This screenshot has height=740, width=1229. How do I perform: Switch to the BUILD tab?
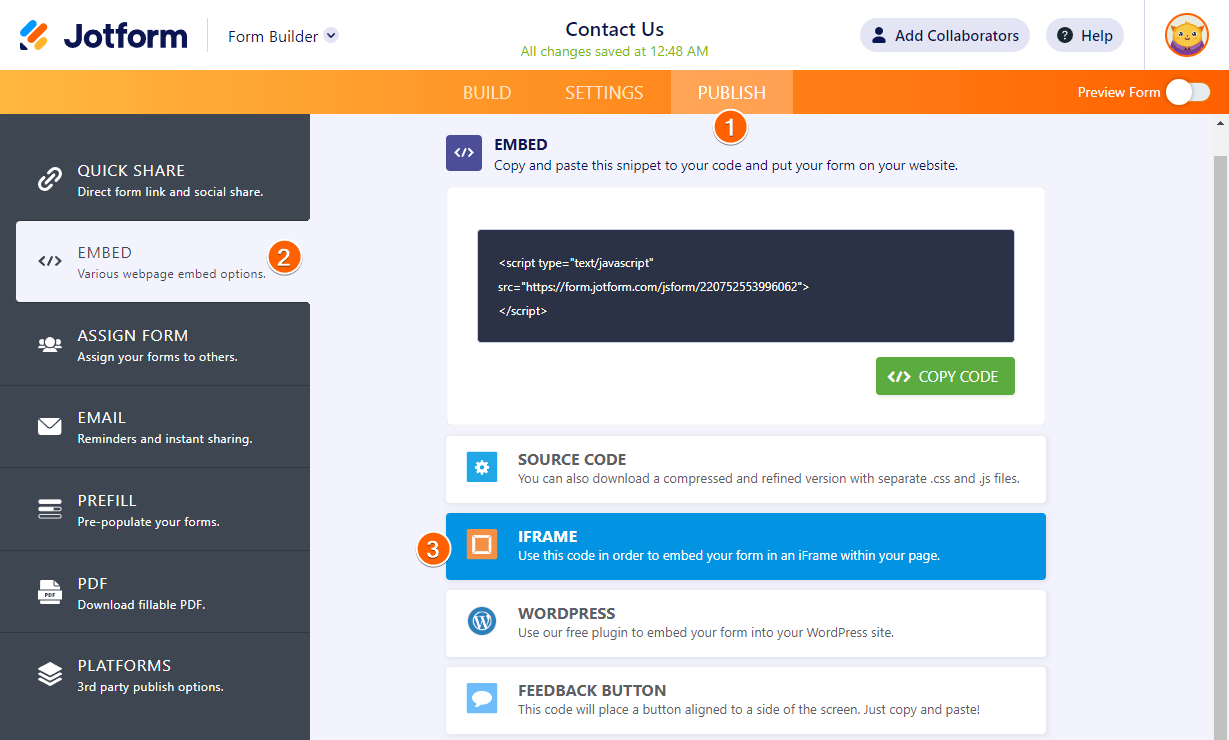pyautogui.click(x=487, y=93)
